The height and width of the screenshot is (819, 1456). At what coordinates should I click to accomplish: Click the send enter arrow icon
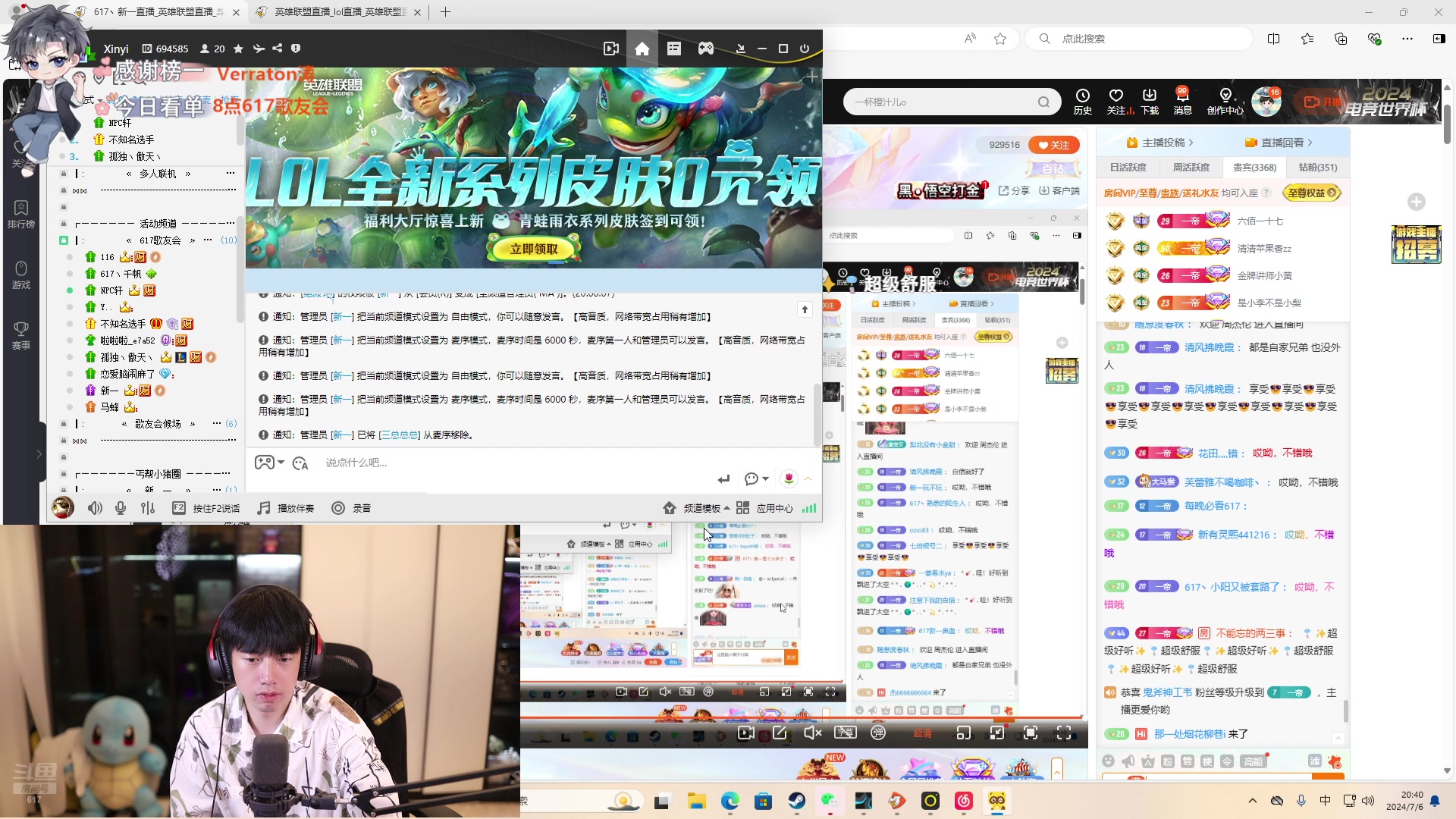pos(723,479)
